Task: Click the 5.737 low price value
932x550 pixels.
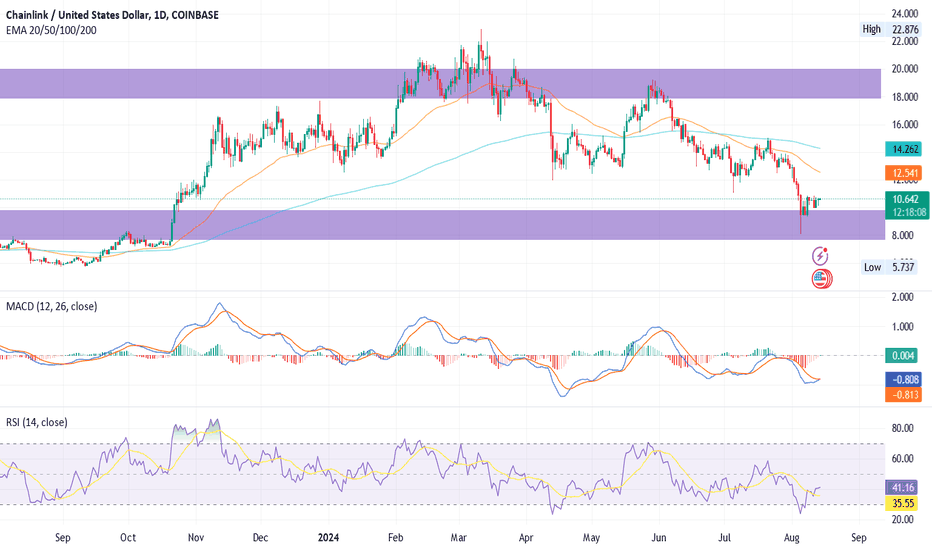Action: point(903,267)
